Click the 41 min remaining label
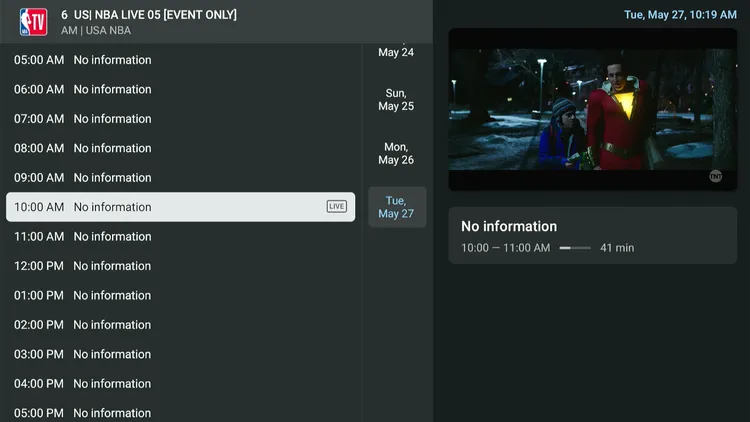Viewport: 750px width, 422px height. coord(617,248)
